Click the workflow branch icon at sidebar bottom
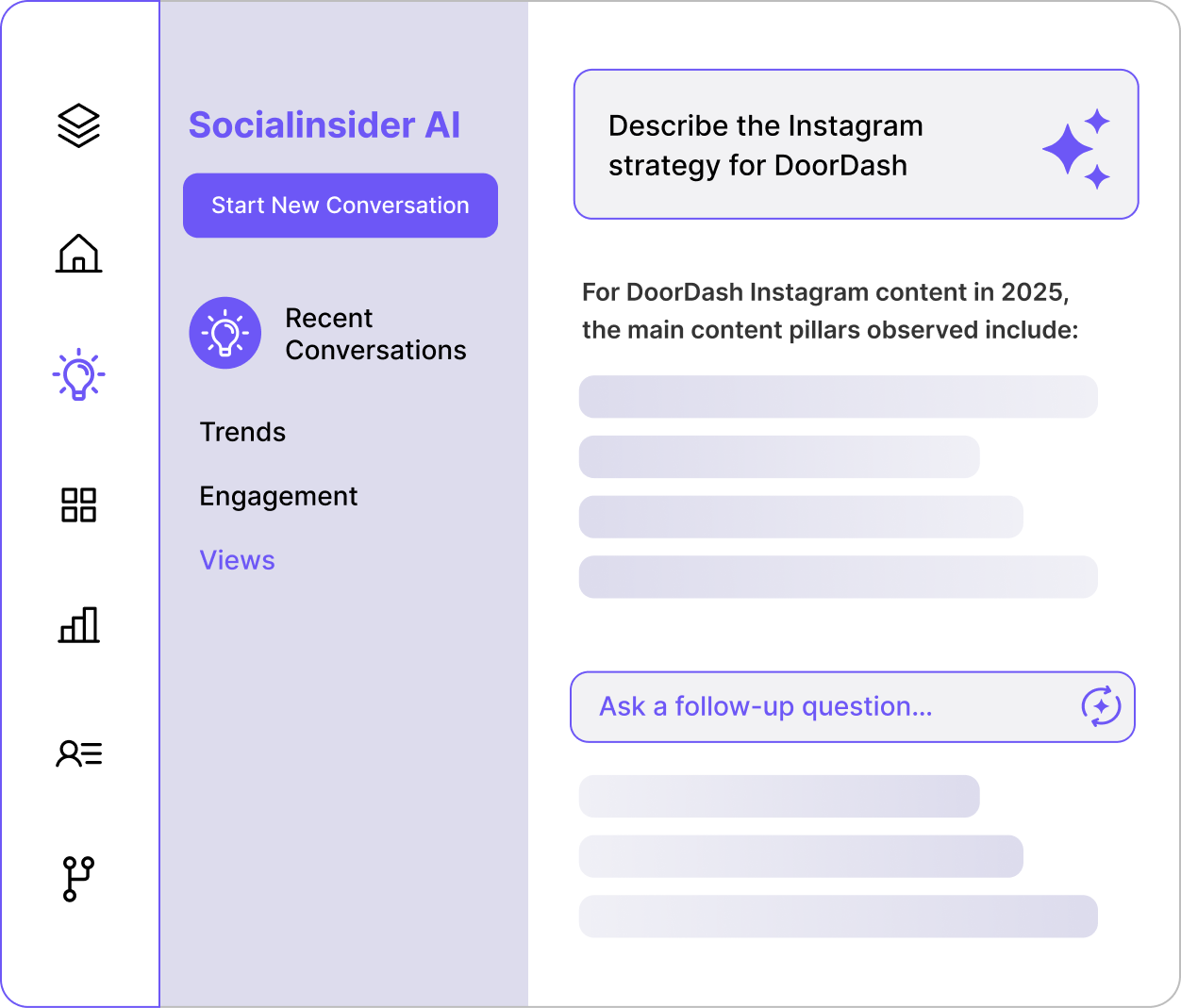The height and width of the screenshot is (1008, 1181). click(x=78, y=878)
